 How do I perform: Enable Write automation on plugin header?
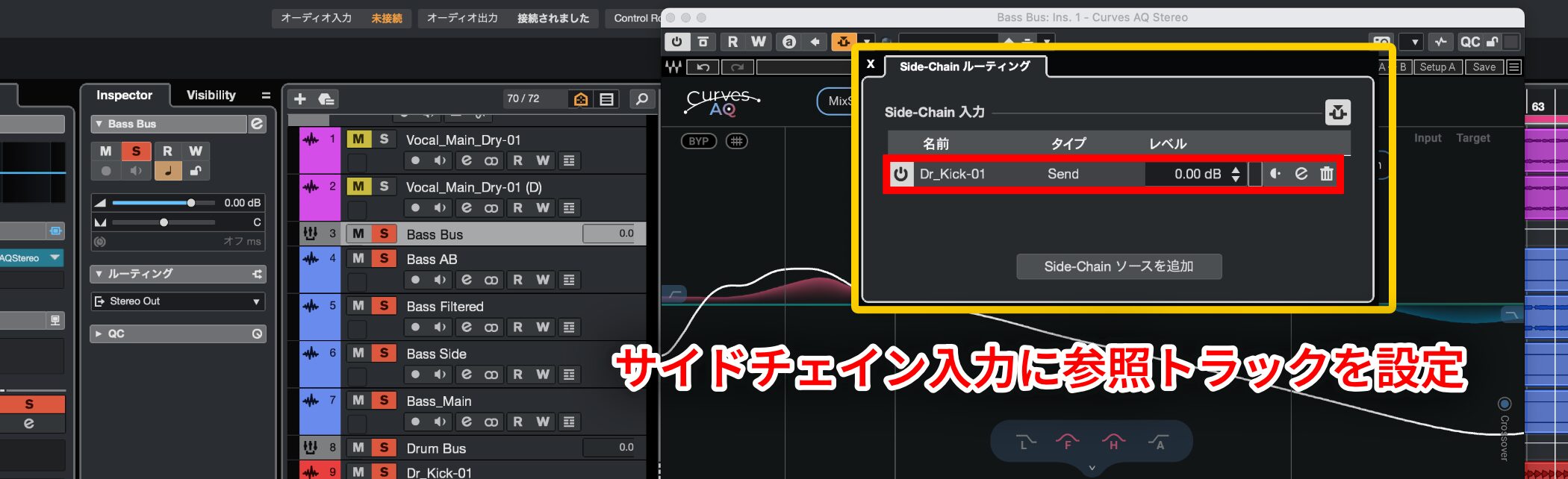[759, 42]
